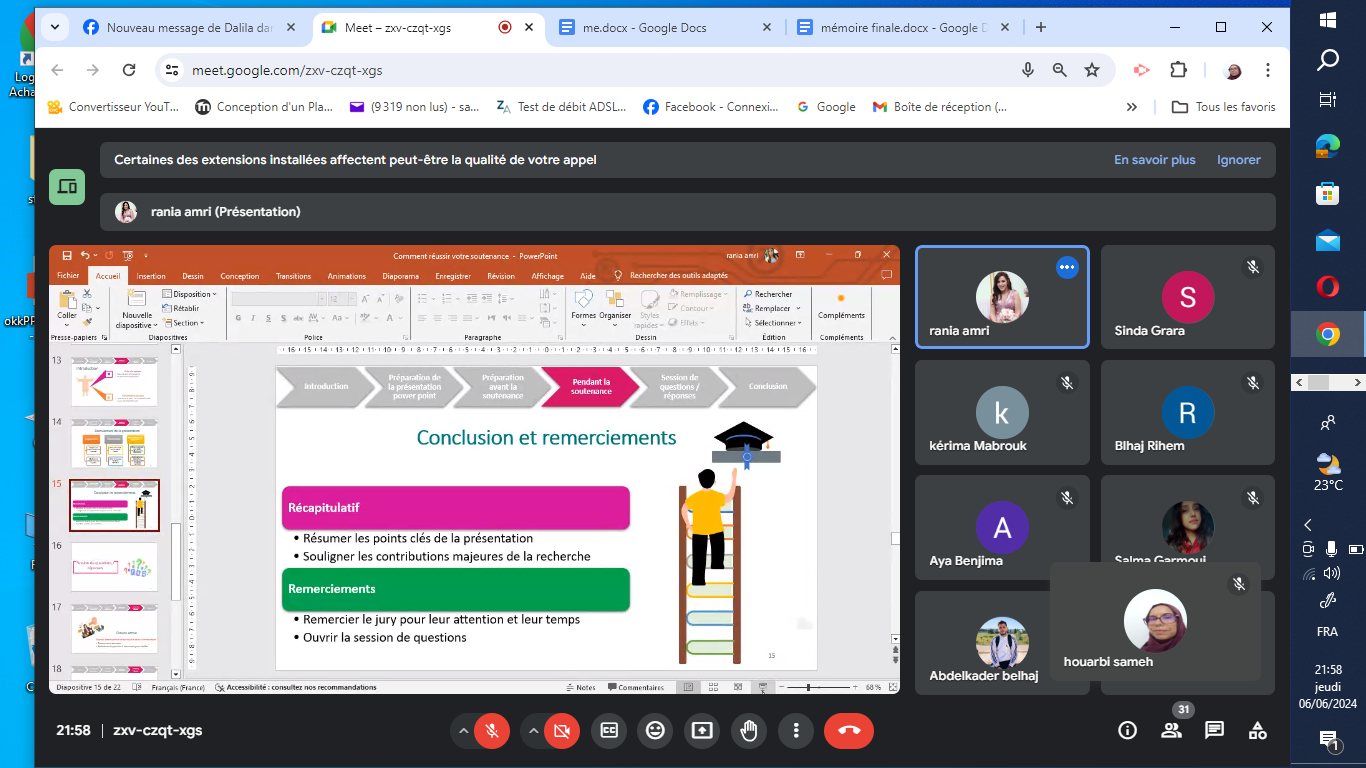1366x768 pixels.
Task: Open the activities panel icon
Action: (x=1257, y=731)
